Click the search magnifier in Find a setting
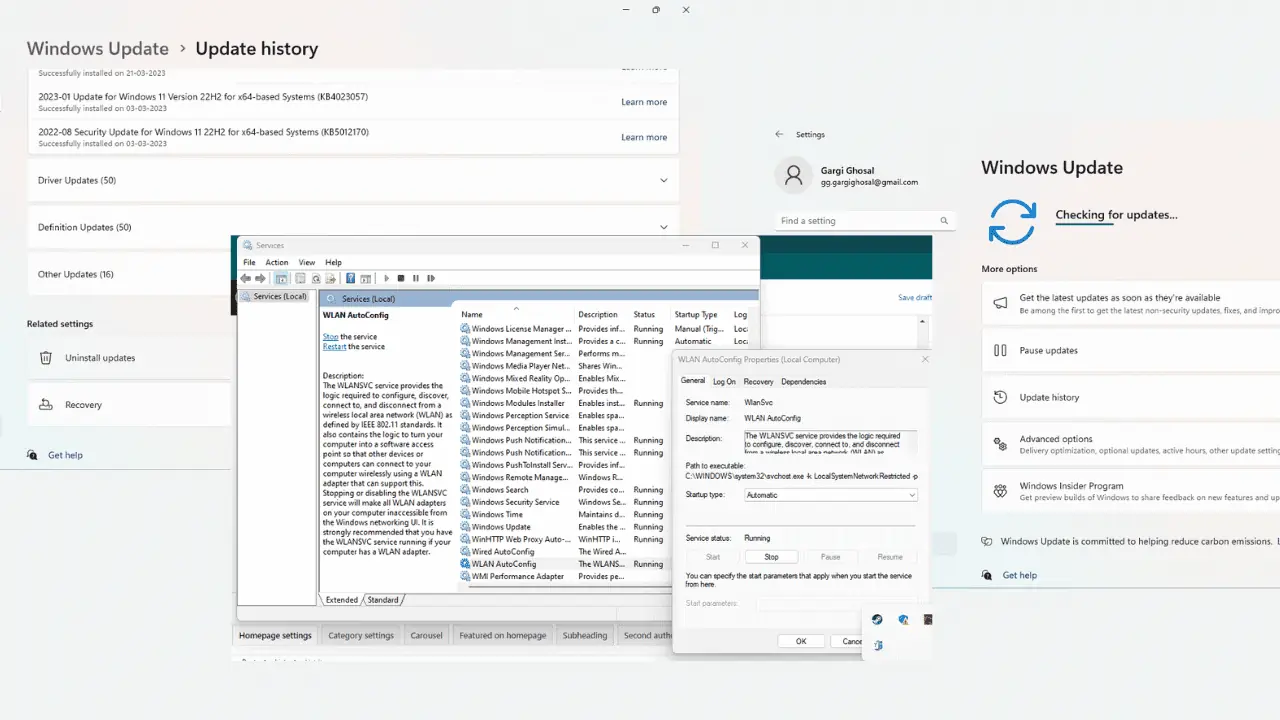1280x720 pixels. 944,221
